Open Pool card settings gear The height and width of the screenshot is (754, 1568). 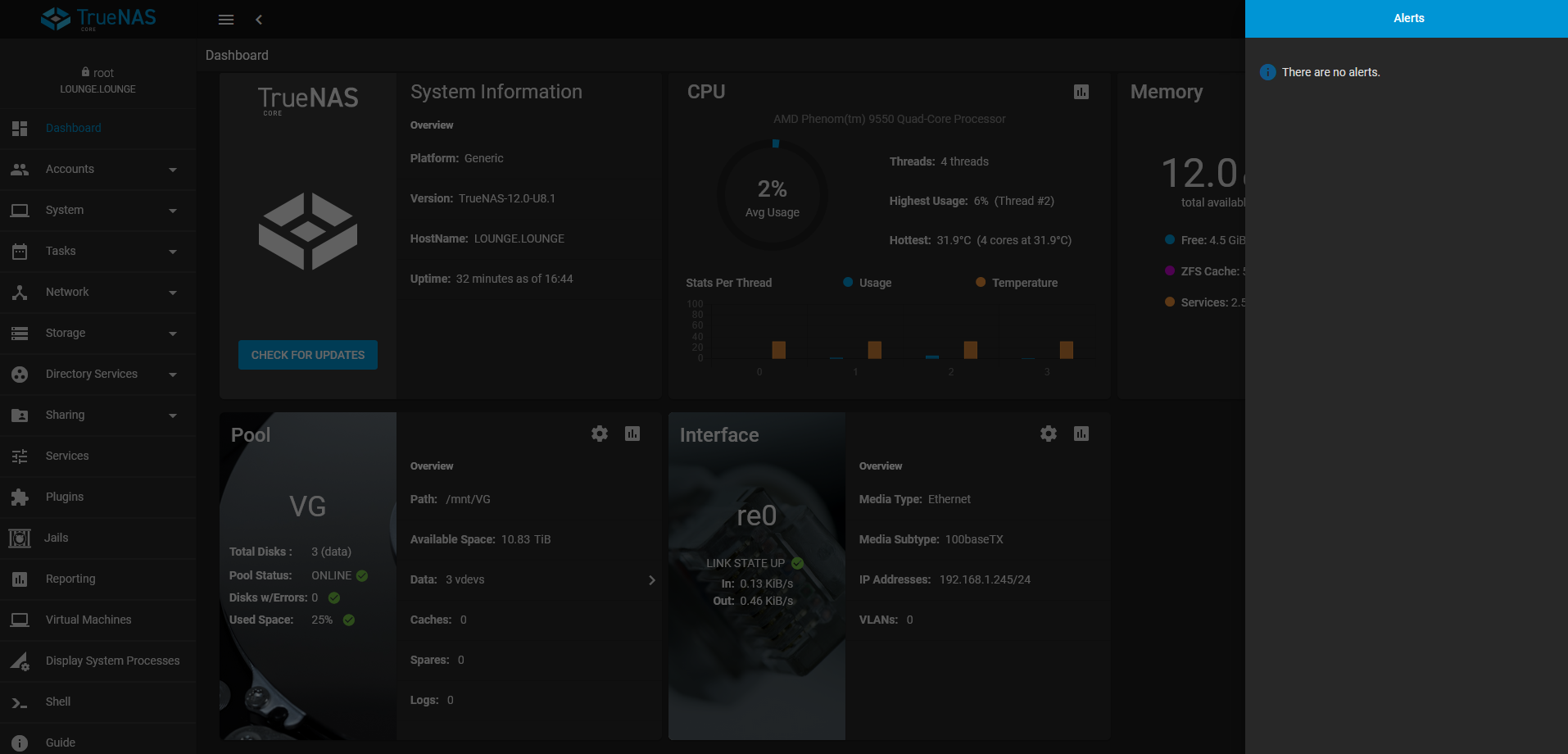[600, 434]
